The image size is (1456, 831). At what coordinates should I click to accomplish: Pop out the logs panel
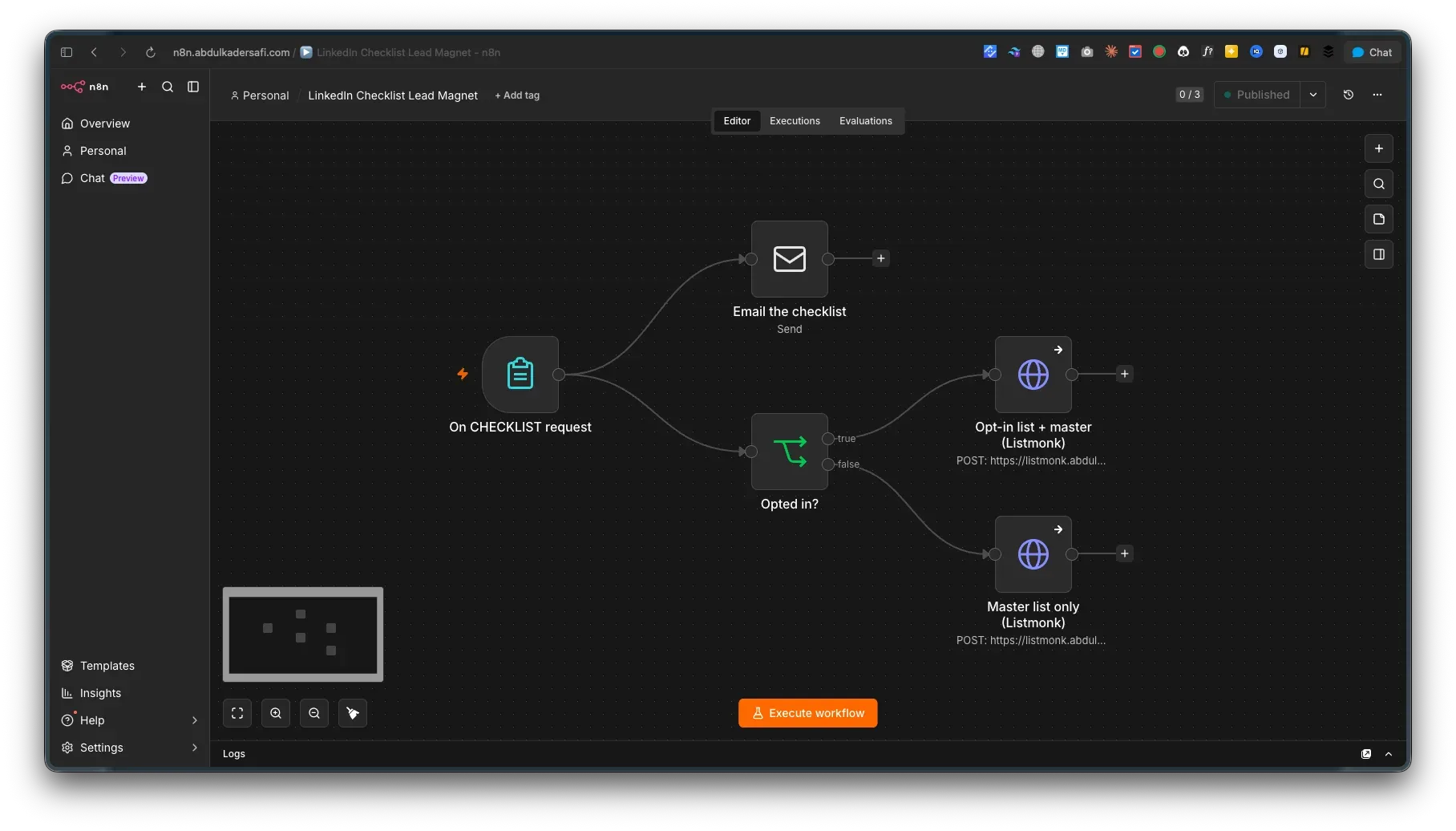coord(1366,754)
